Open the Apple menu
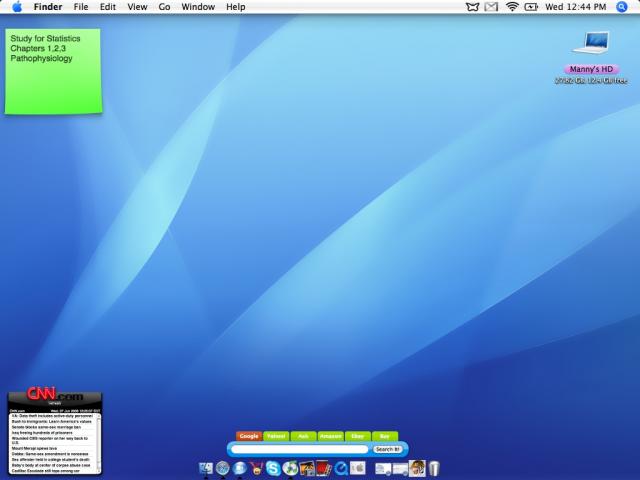The image size is (640, 480). click(x=17, y=7)
